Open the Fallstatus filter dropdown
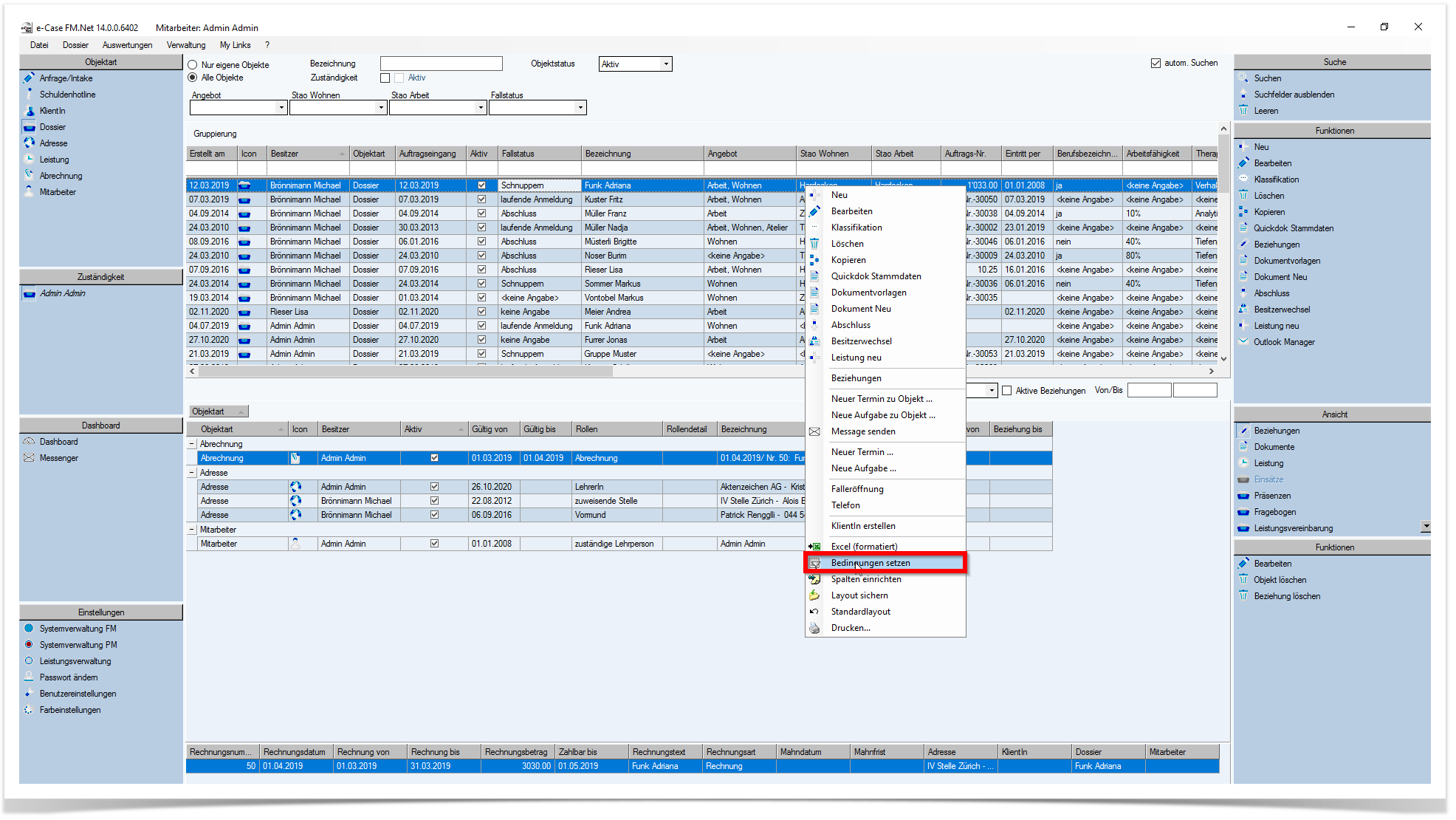 point(581,107)
